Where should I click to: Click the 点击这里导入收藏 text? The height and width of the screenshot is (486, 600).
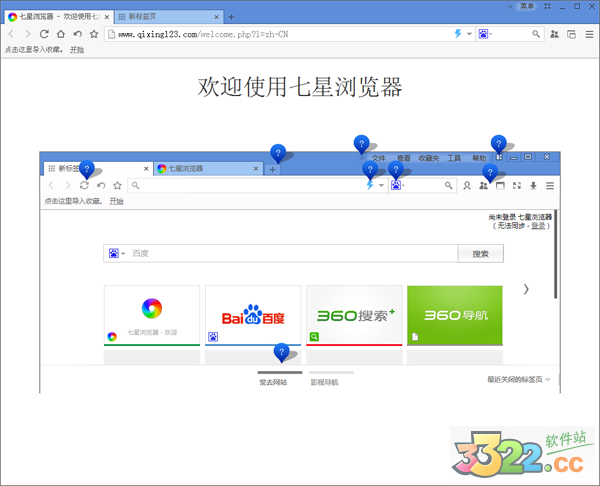pos(34,49)
